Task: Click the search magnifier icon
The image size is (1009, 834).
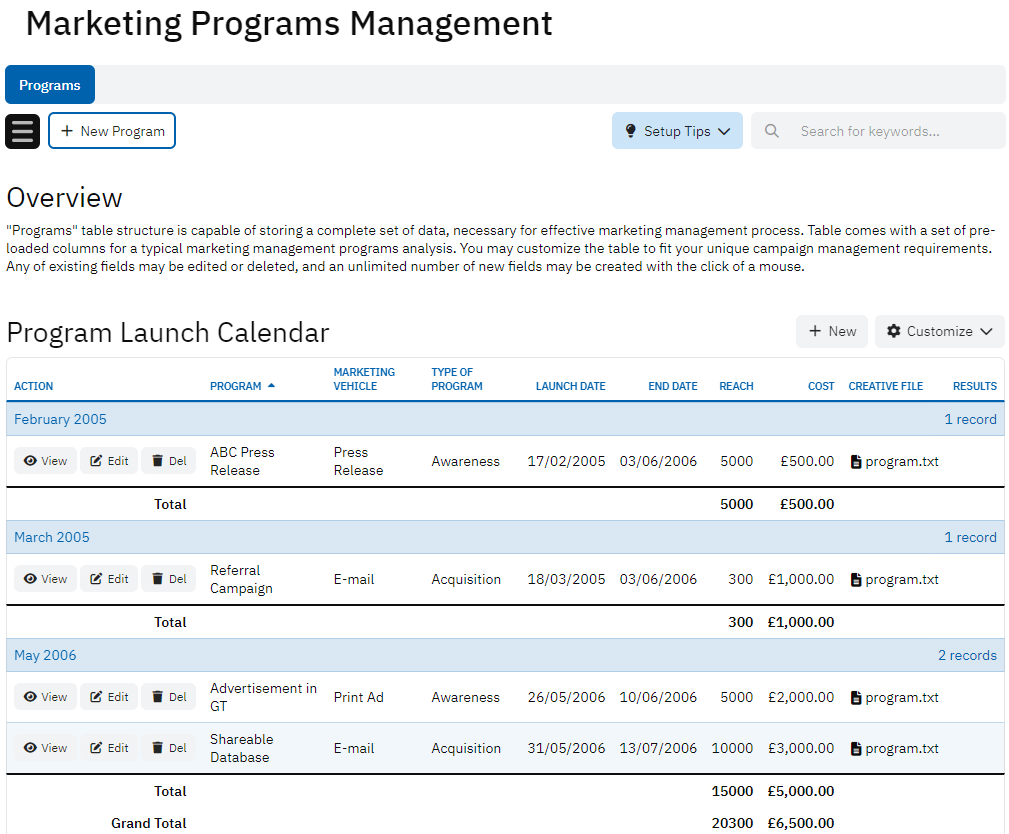Action: pos(771,131)
